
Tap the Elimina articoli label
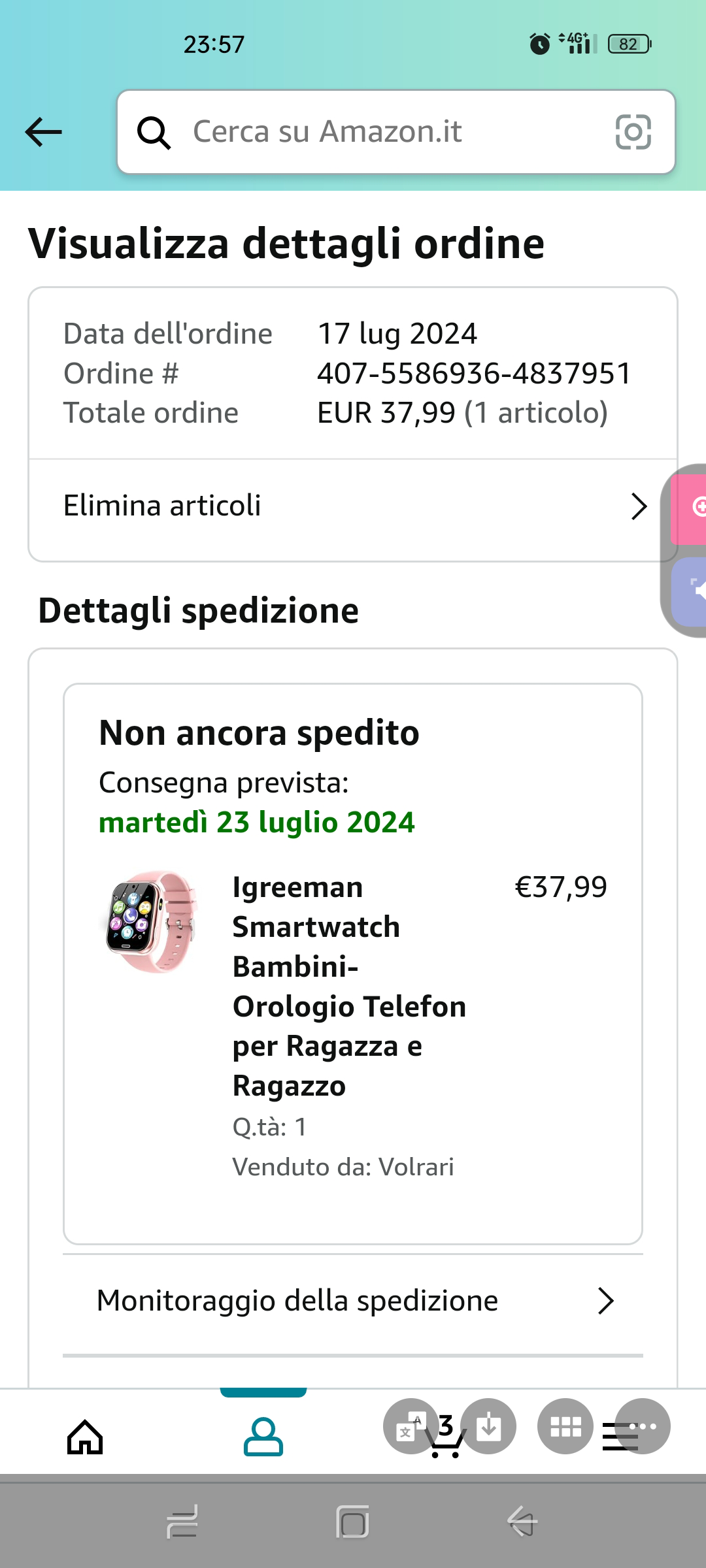click(162, 506)
